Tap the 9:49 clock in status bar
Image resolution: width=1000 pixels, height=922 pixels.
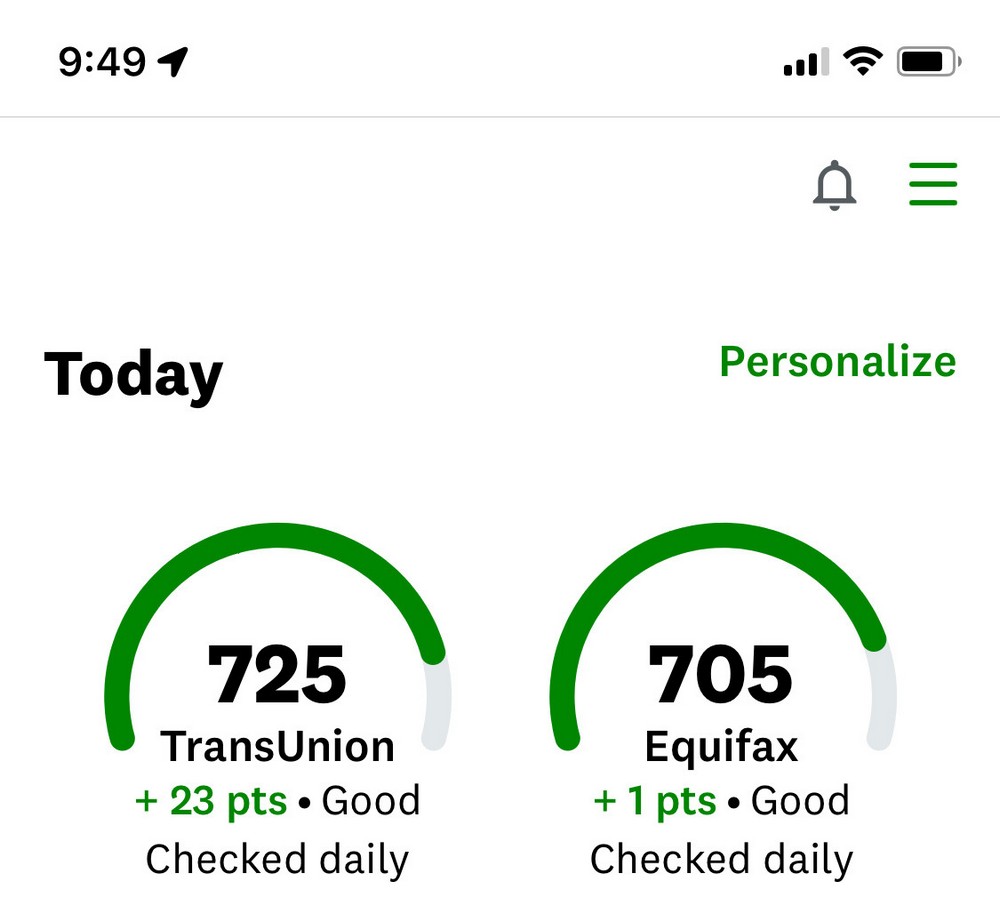tap(102, 63)
